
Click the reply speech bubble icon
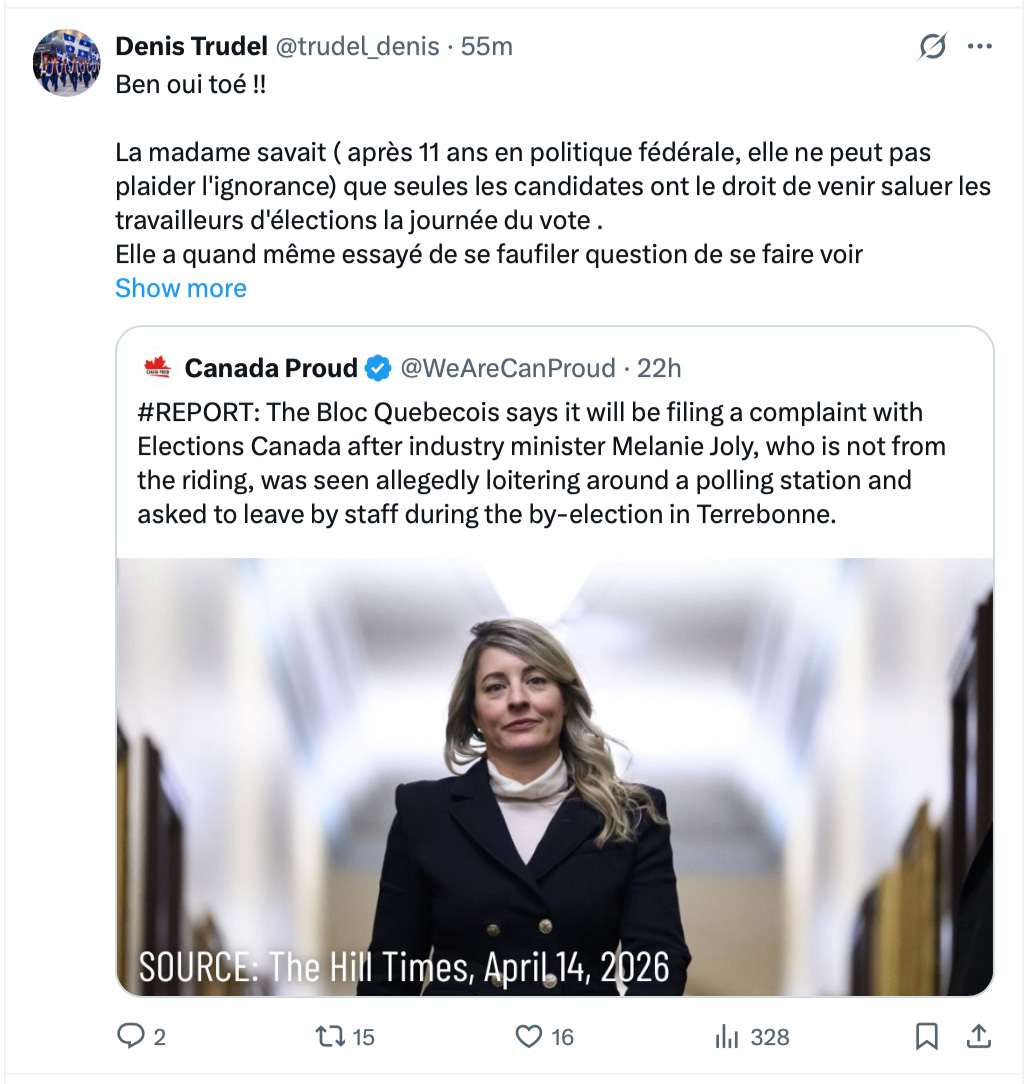[x=131, y=1037]
